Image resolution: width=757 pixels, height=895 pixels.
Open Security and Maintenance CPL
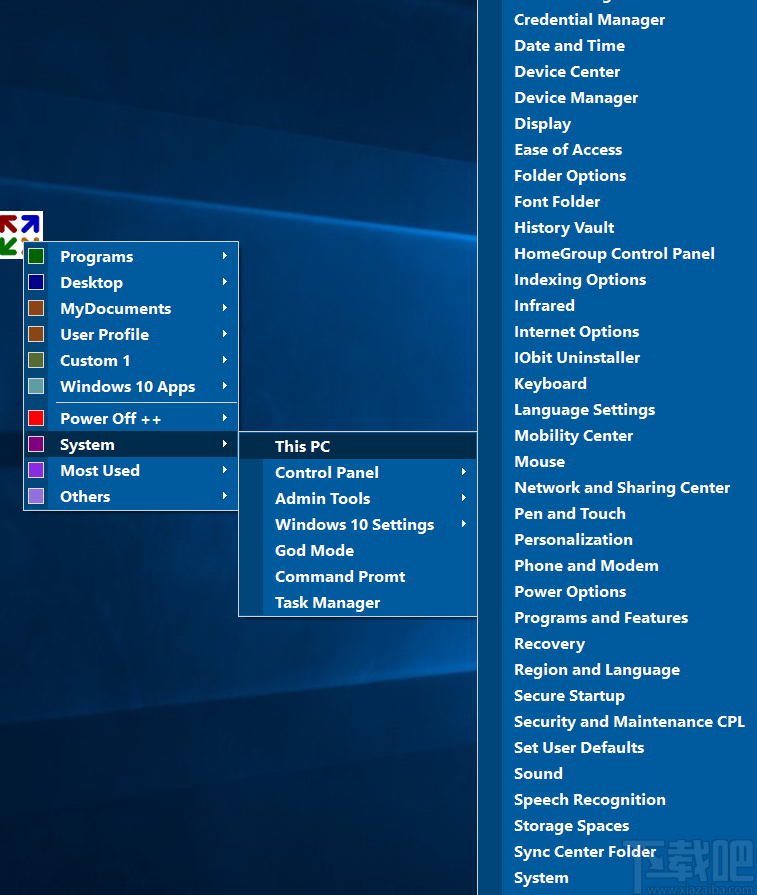point(629,721)
